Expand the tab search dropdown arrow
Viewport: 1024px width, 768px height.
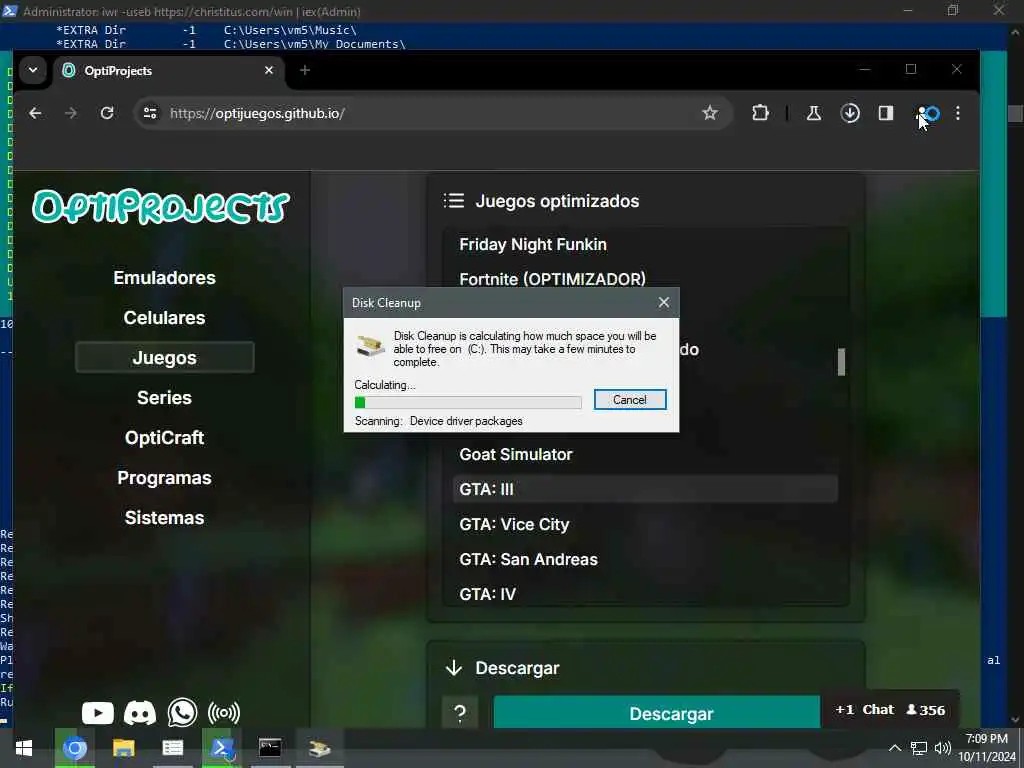point(33,70)
